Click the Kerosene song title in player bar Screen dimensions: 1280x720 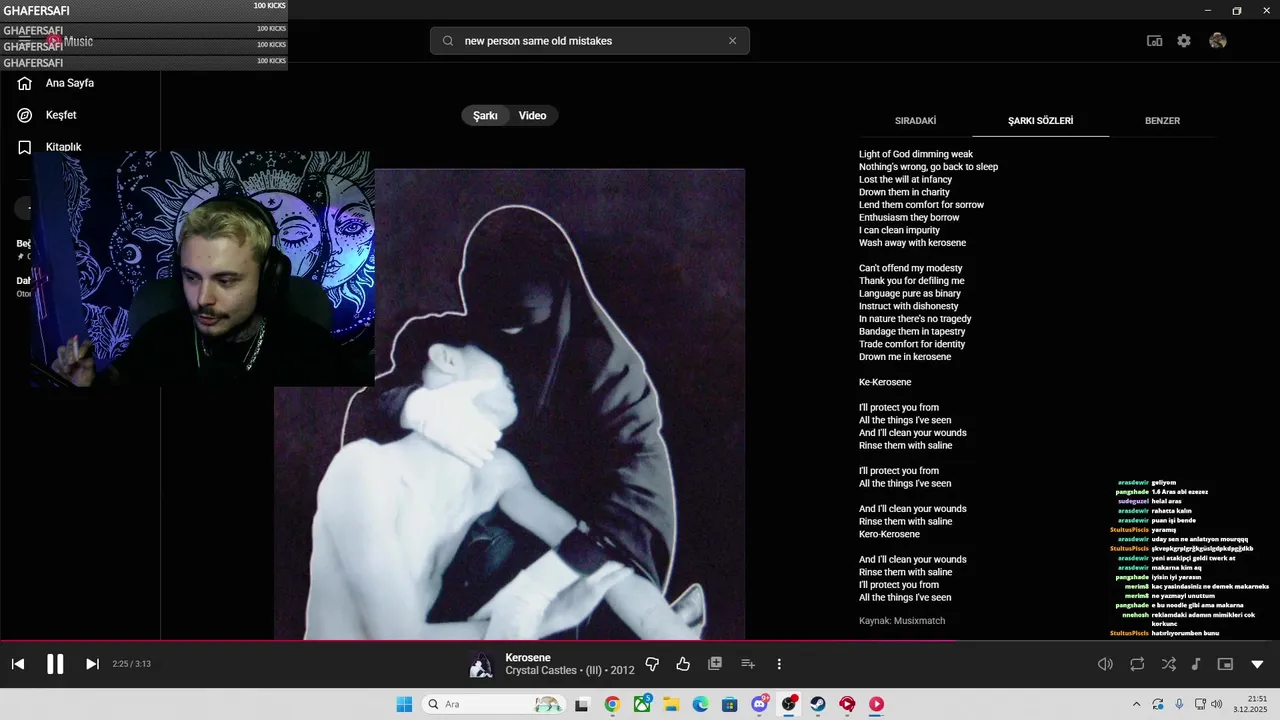(528, 657)
